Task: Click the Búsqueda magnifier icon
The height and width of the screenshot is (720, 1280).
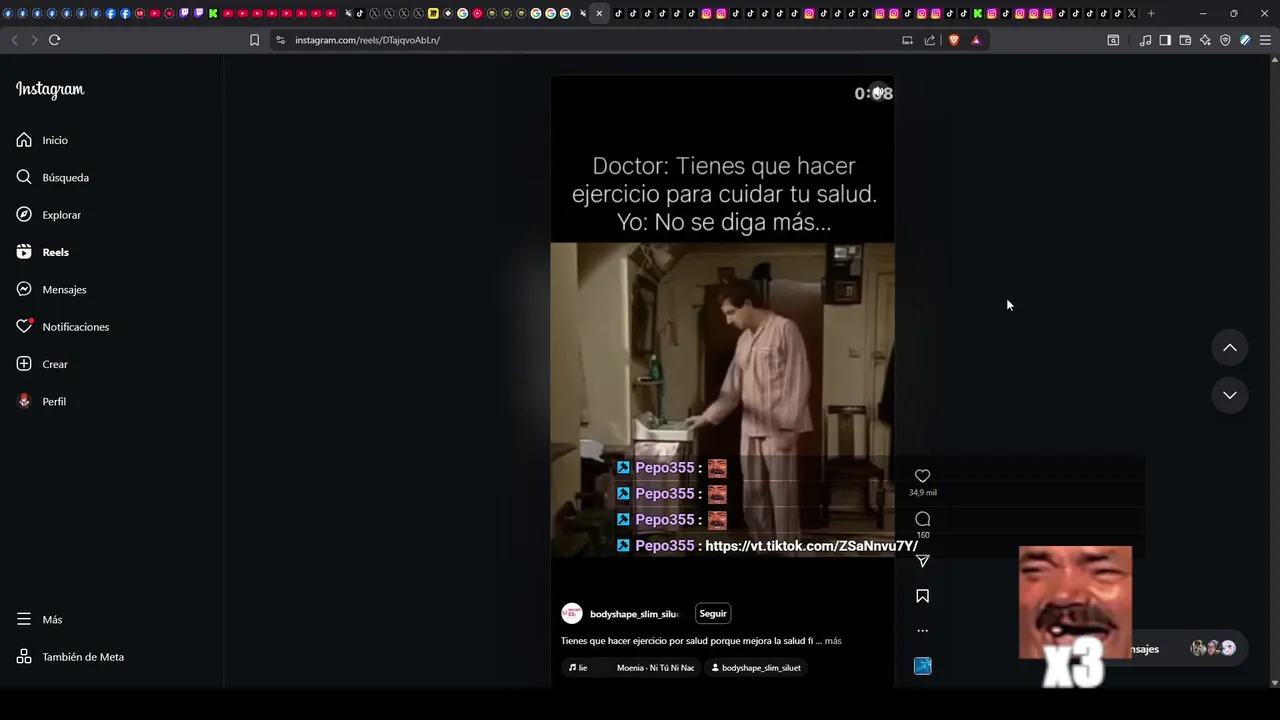Action: [x=24, y=177]
